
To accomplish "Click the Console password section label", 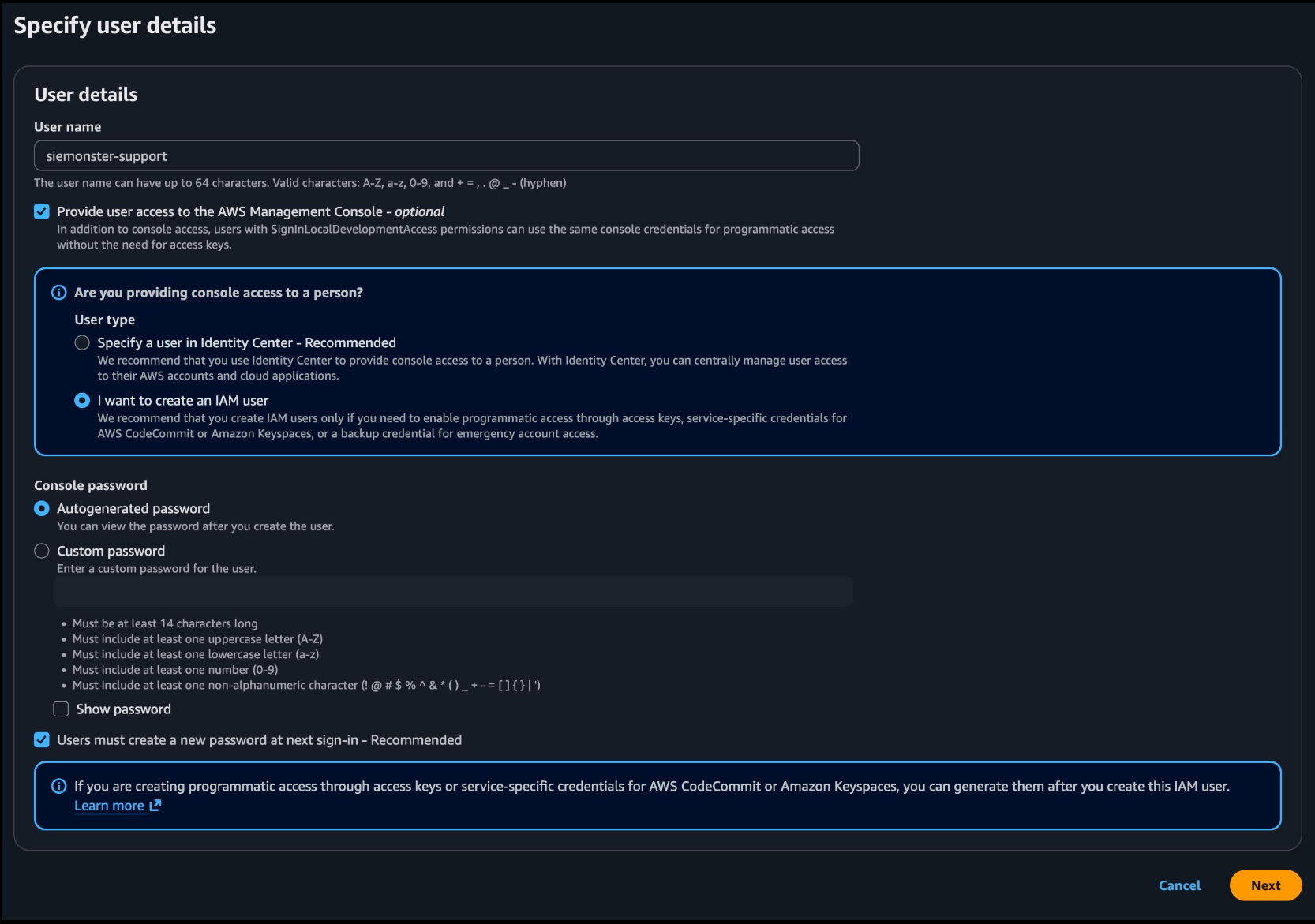I will 91,485.
